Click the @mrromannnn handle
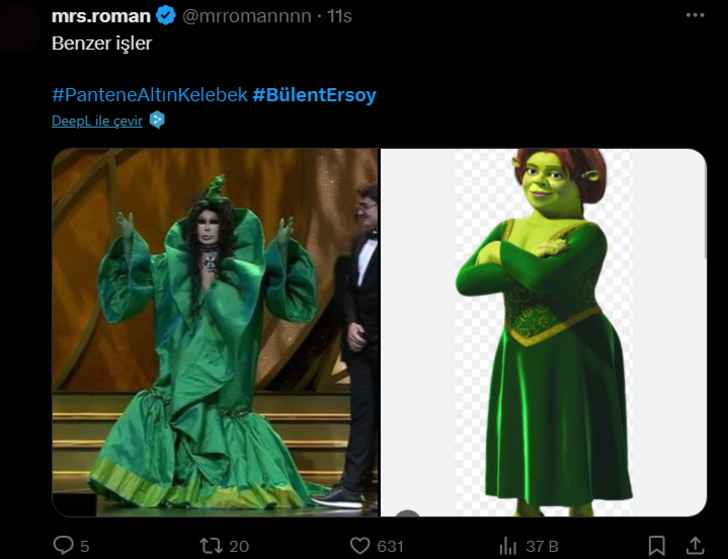This screenshot has height=559, width=728. pyautogui.click(x=247, y=16)
